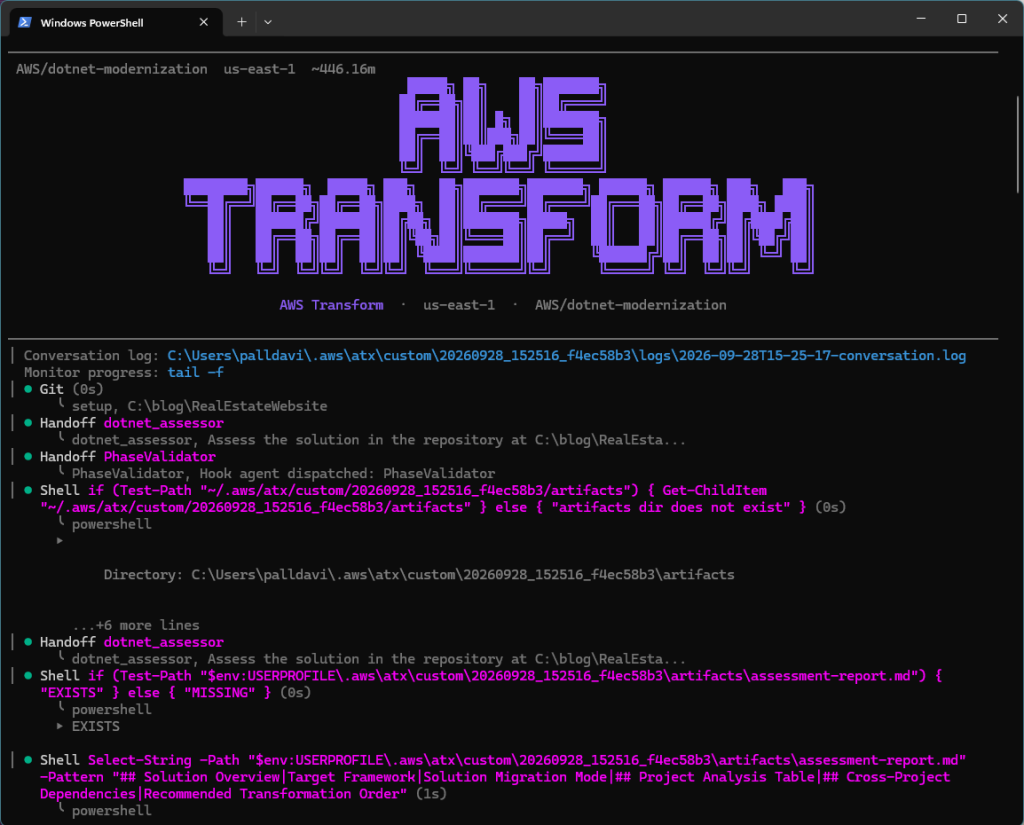Click the purple 'AWS Transform' subtitle
1024x825 pixels.
tap(331, 305)
